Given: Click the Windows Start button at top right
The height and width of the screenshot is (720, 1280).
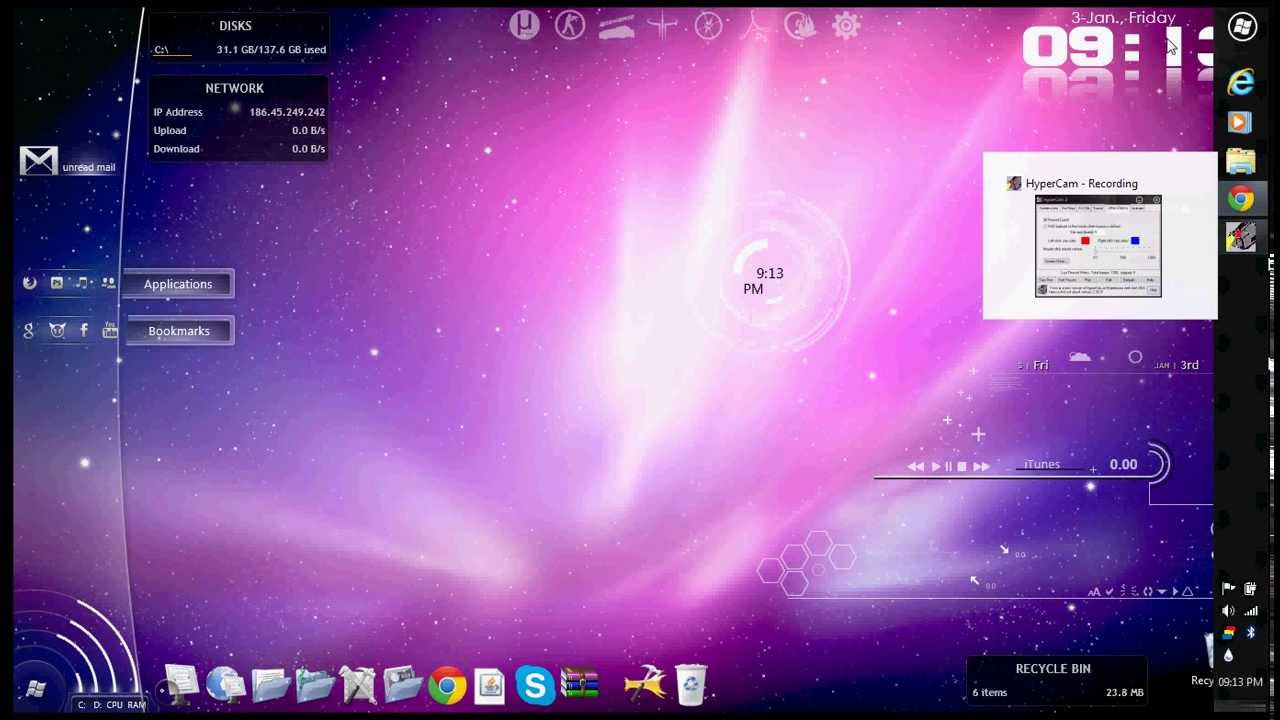Looking at the screenshot, I should pos(1242,27).
